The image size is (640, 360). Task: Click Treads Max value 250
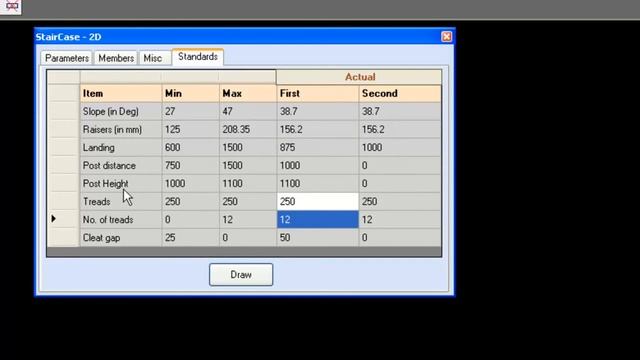tap(248, 202)
